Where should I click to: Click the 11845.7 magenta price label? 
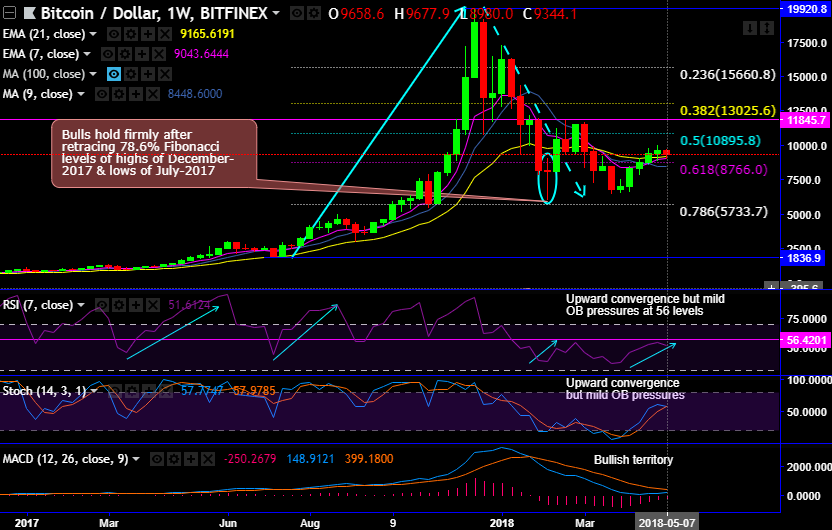[x=806, y=120]
